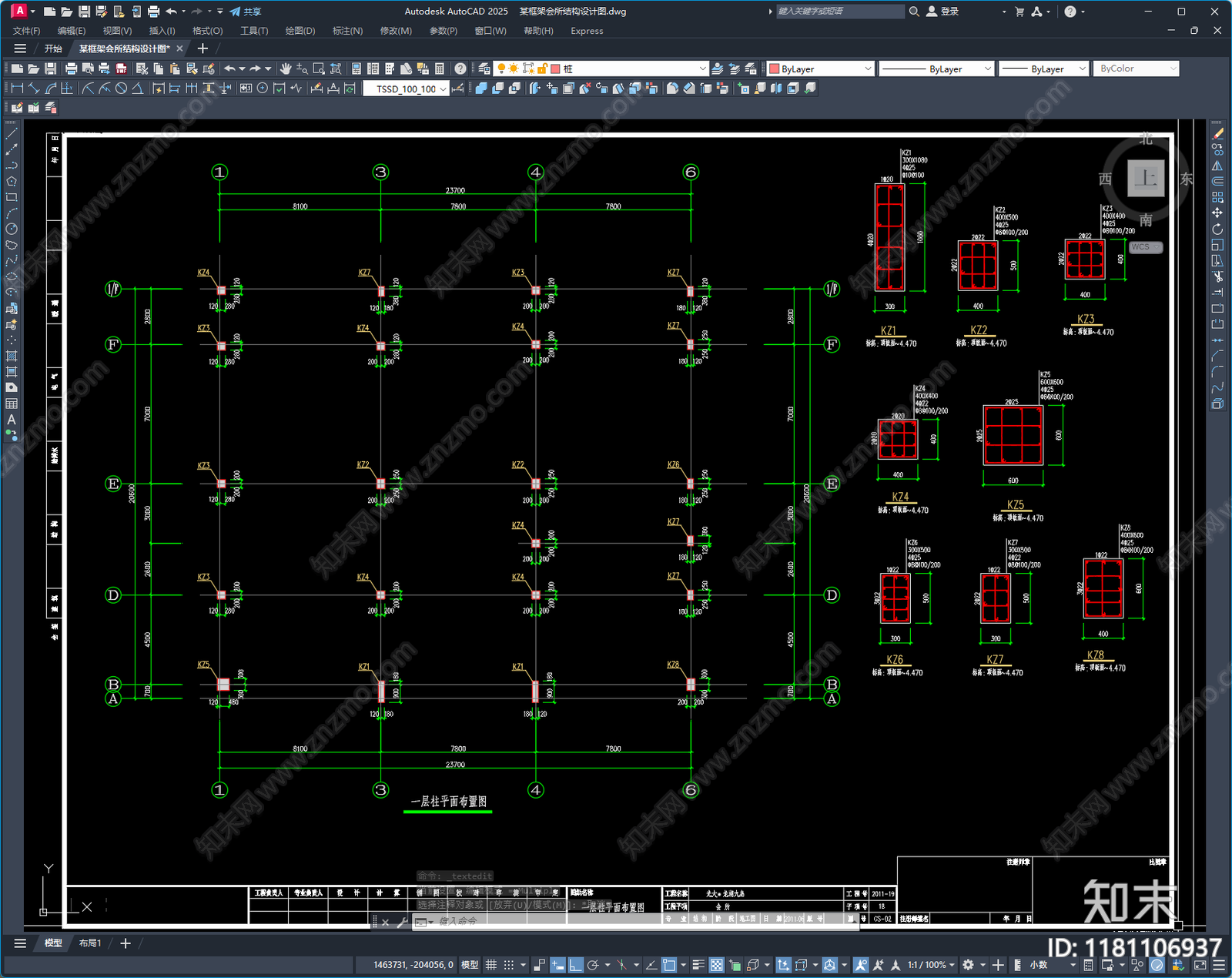Click the Autodesk App Store cart icon
This screenshot has width=1232, height=978.
[1019, 12]
